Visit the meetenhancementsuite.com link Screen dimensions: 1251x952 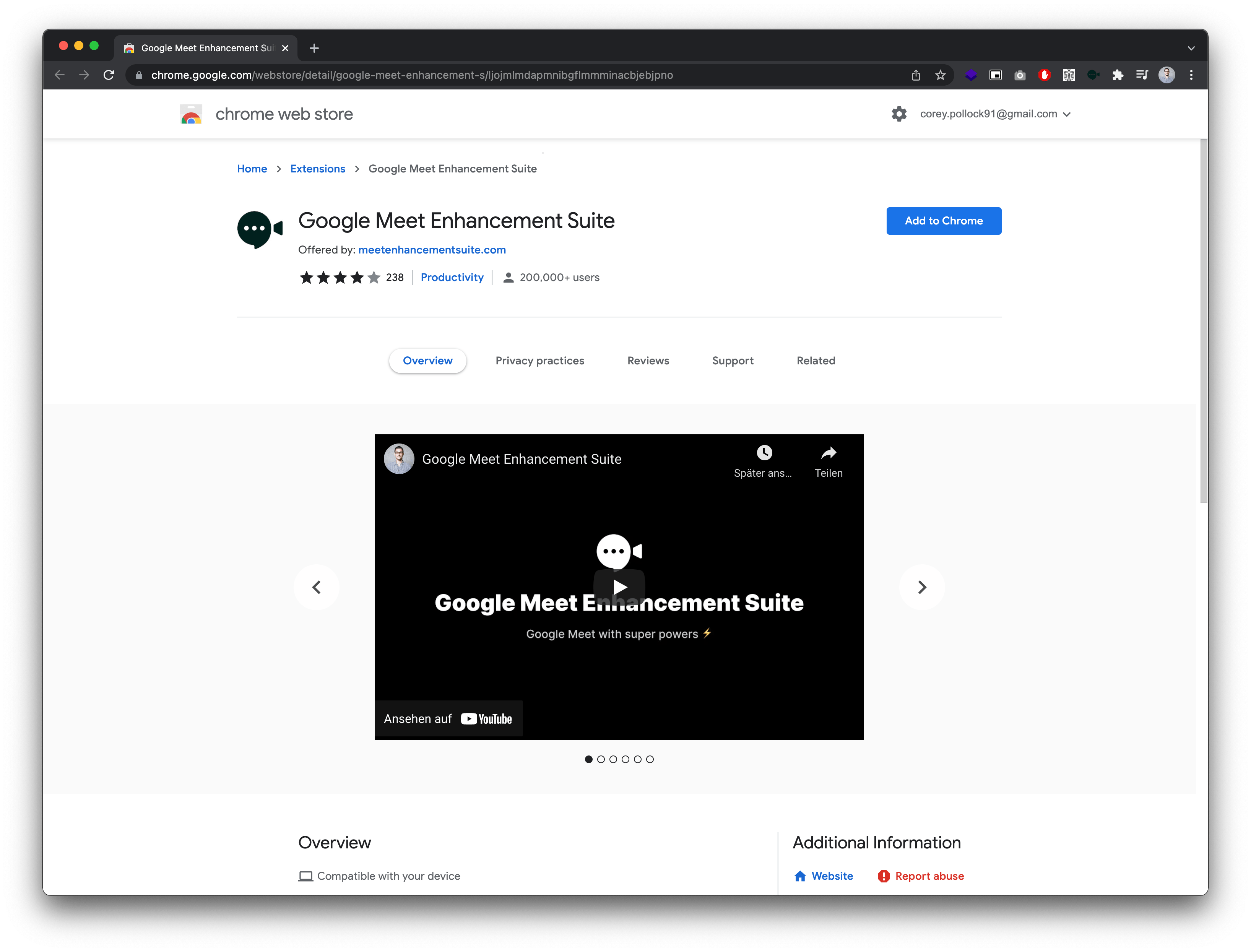[x=432, y=249]
